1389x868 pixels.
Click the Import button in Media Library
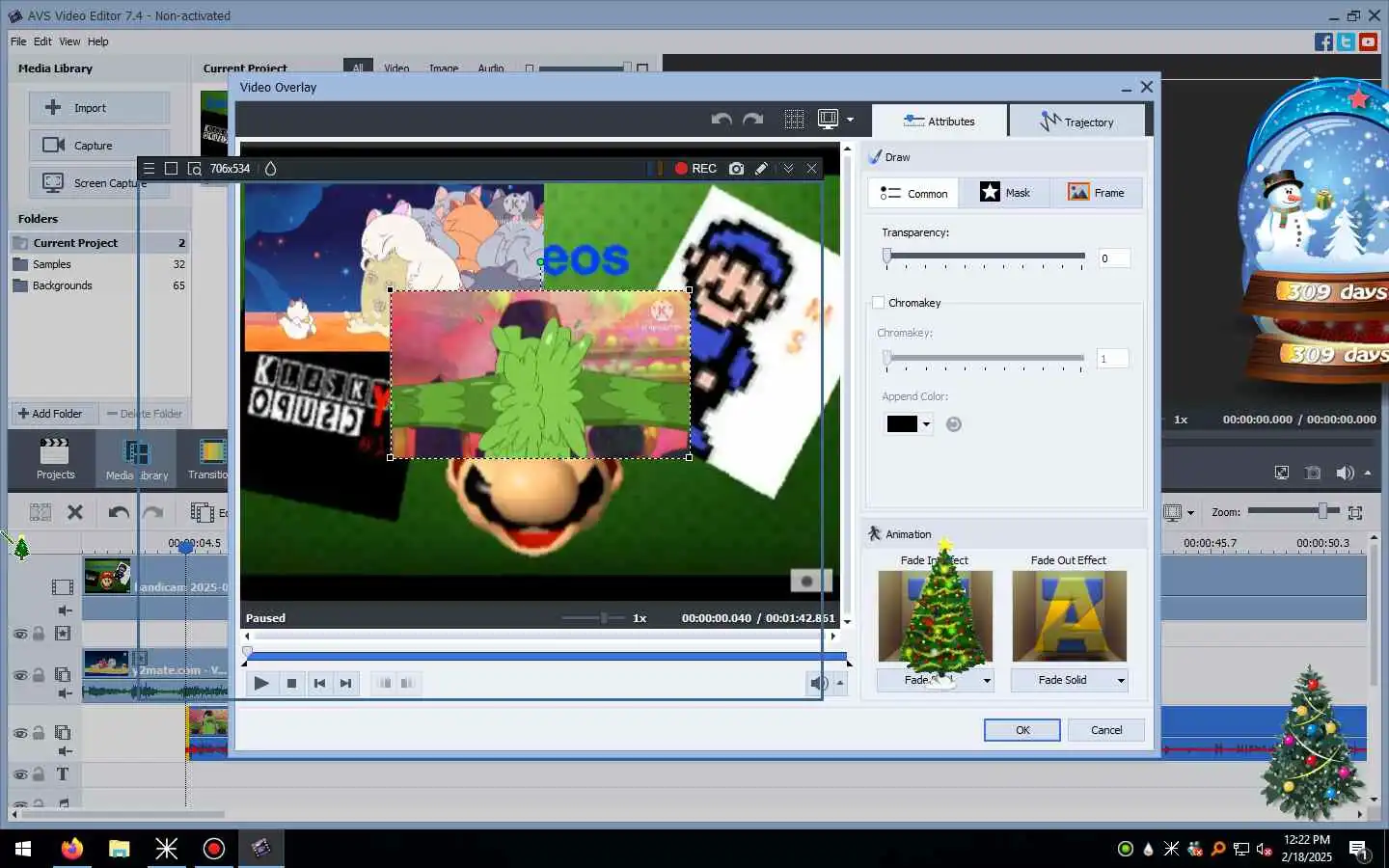pos(99,107)
